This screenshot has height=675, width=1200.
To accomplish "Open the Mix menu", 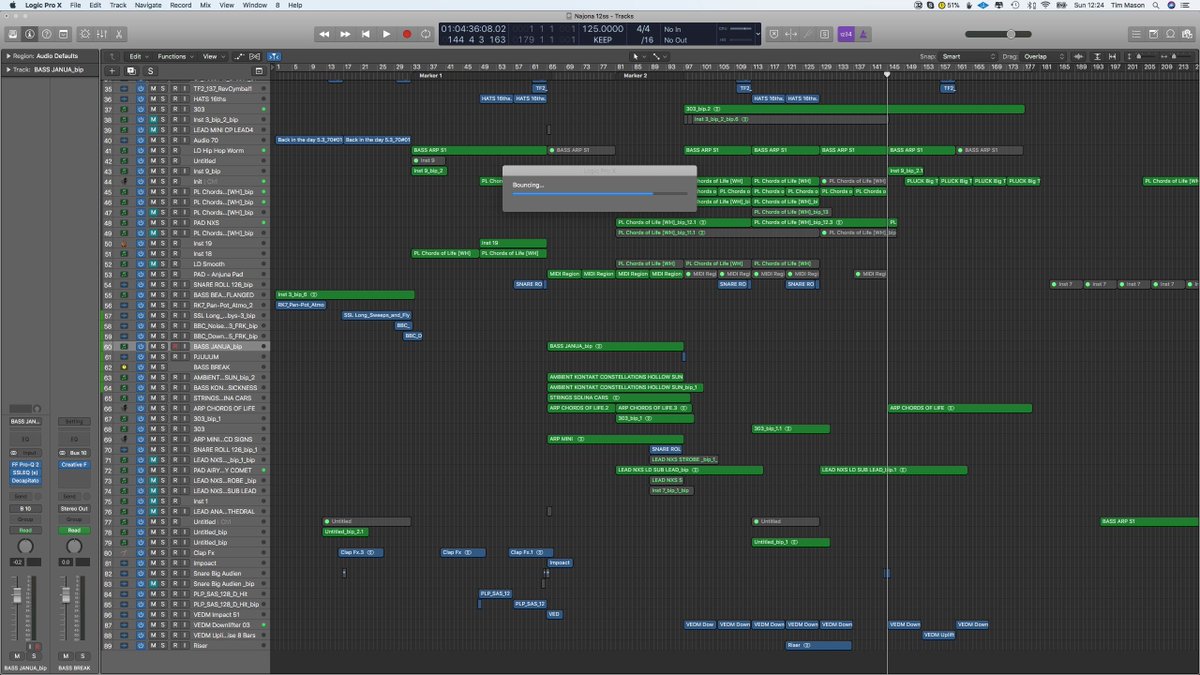I will click(x=204, y=5).
